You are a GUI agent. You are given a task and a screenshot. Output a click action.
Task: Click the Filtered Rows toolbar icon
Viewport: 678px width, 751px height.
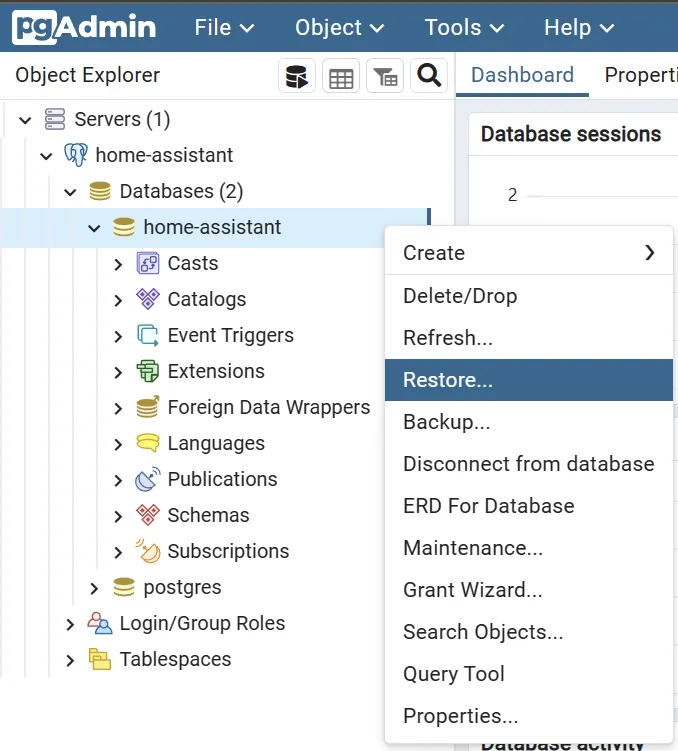point(385,76)
